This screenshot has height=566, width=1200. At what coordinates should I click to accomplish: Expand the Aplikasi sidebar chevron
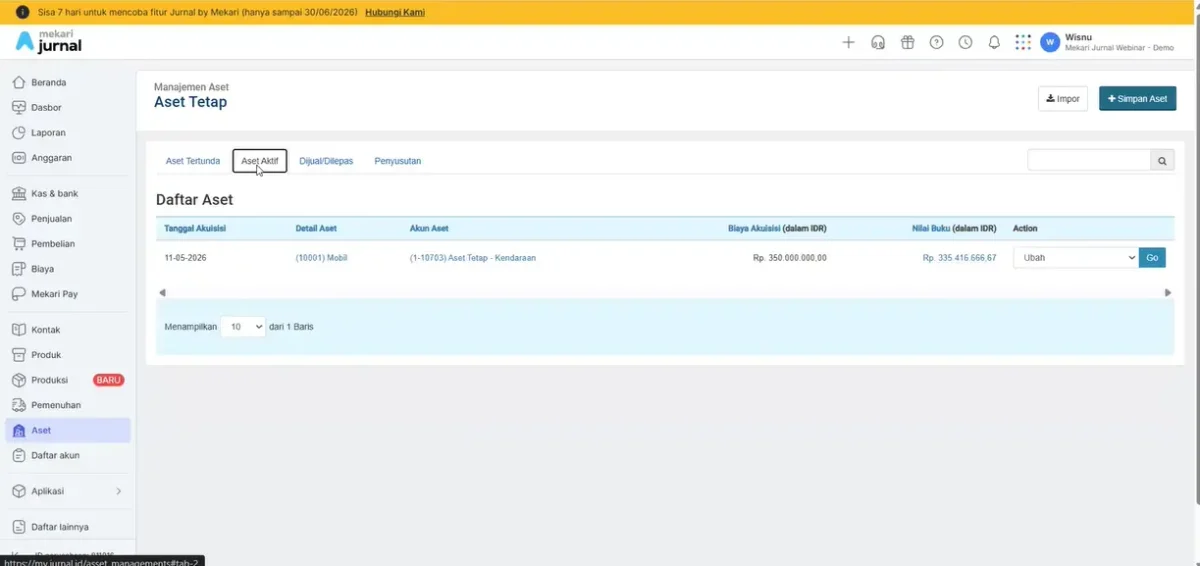pyautogui.click(x=119, y=491)
